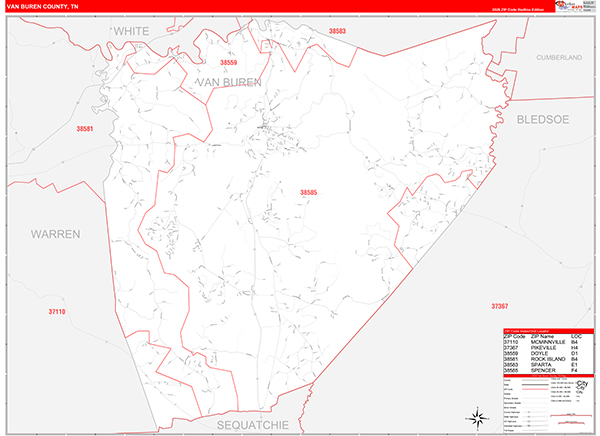Click the WHITE county label
600x436 pixels.
point(131,31)
